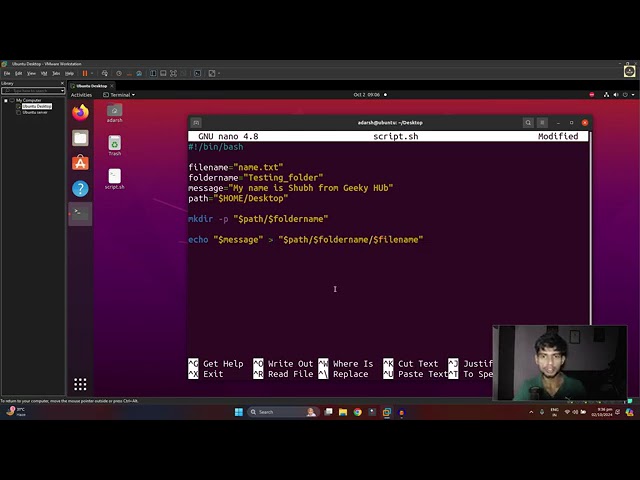
Task: Open the VMware View menu
Action: 31,73
